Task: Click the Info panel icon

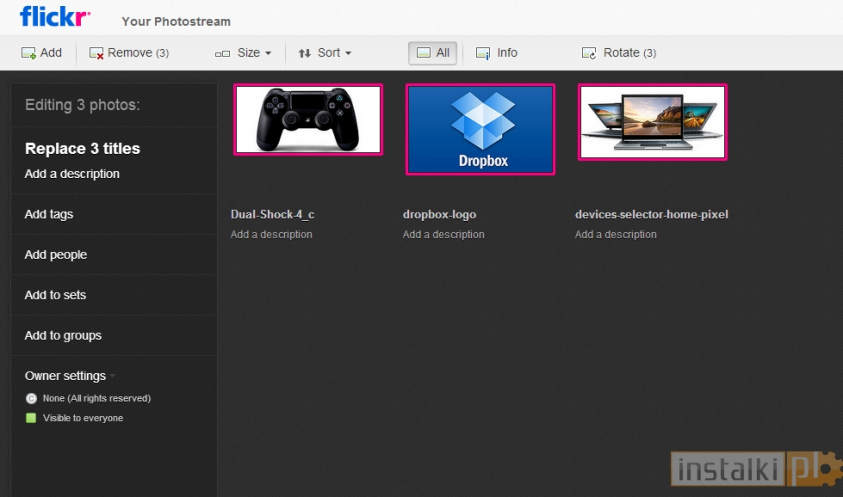Action: (x=483, y=53)
